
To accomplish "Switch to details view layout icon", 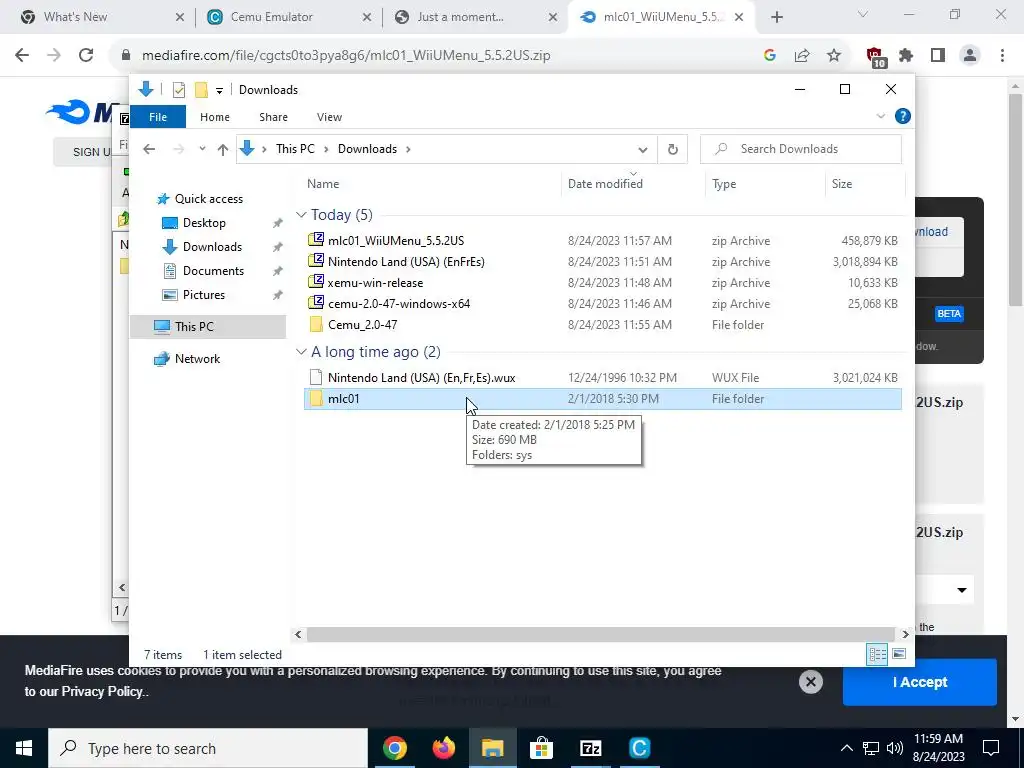I will (x=877, y=654).
